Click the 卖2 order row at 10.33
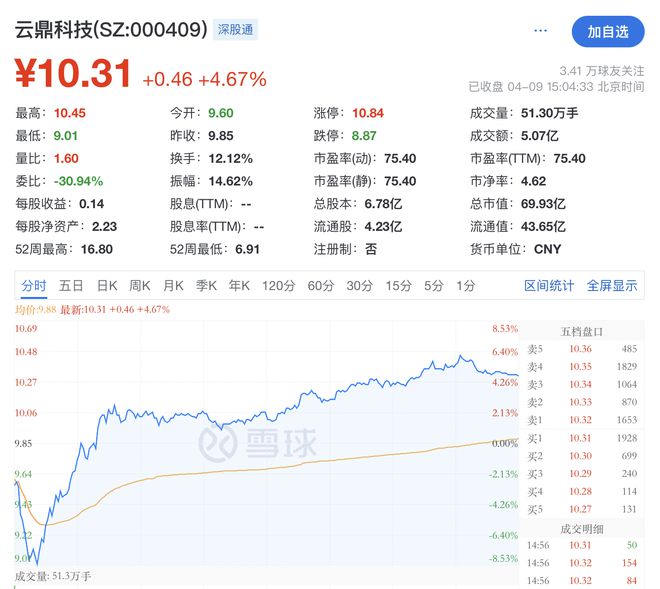This screenshot has height=589, width=660. click(582, 402)
